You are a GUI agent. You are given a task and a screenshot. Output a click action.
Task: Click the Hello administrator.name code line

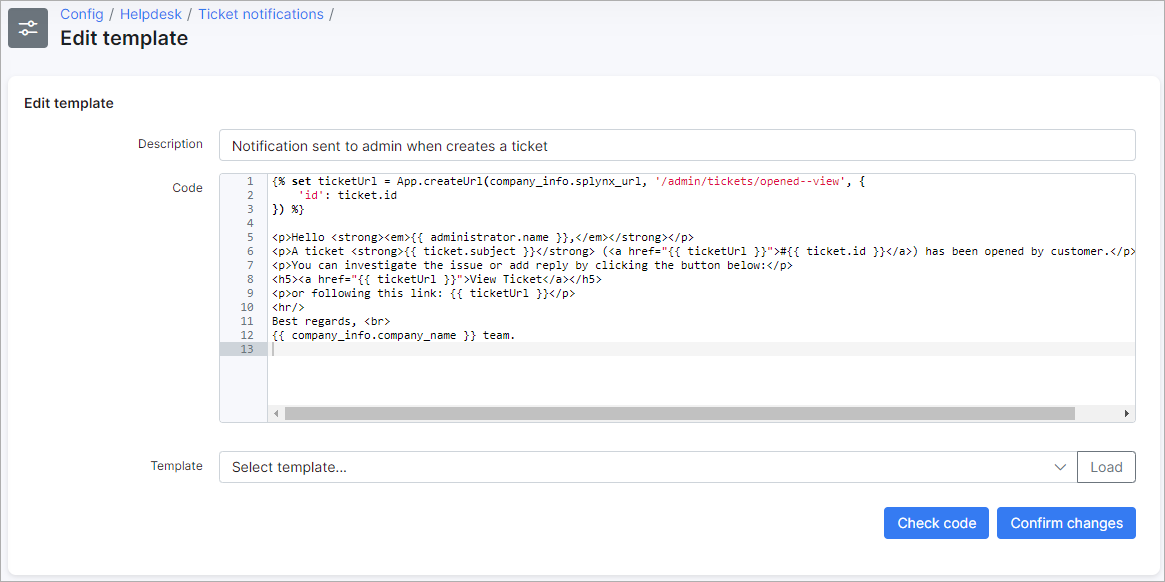tap(482, 238)
